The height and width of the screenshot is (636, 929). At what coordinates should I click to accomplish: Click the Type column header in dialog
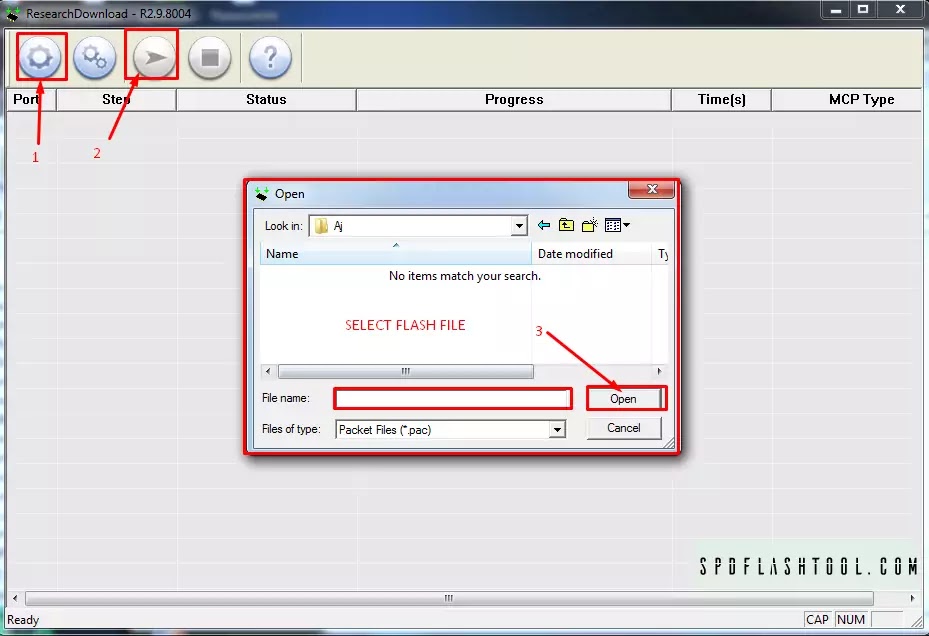(x=662, y=254)
